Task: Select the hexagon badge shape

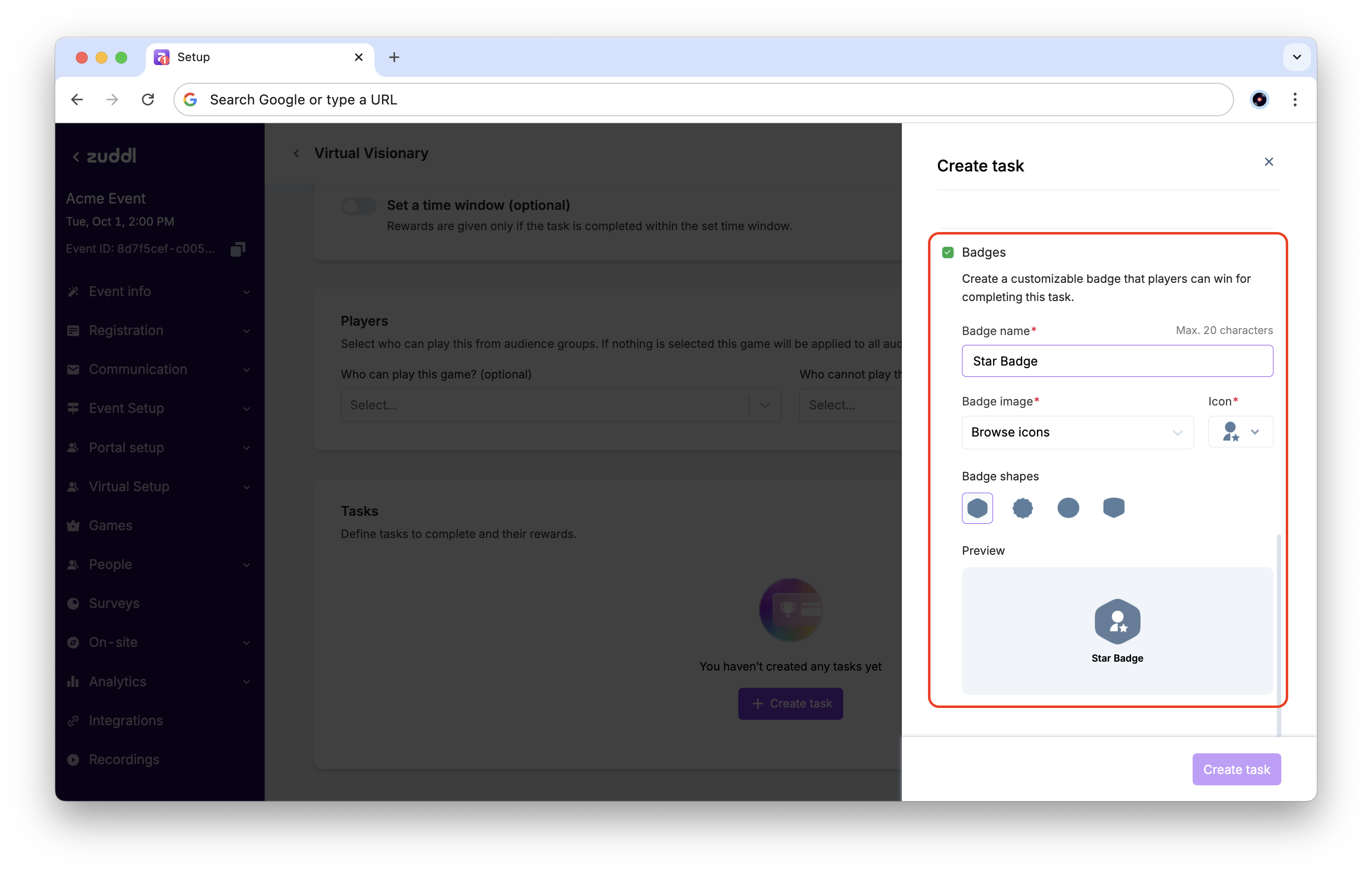Action: 977,507
